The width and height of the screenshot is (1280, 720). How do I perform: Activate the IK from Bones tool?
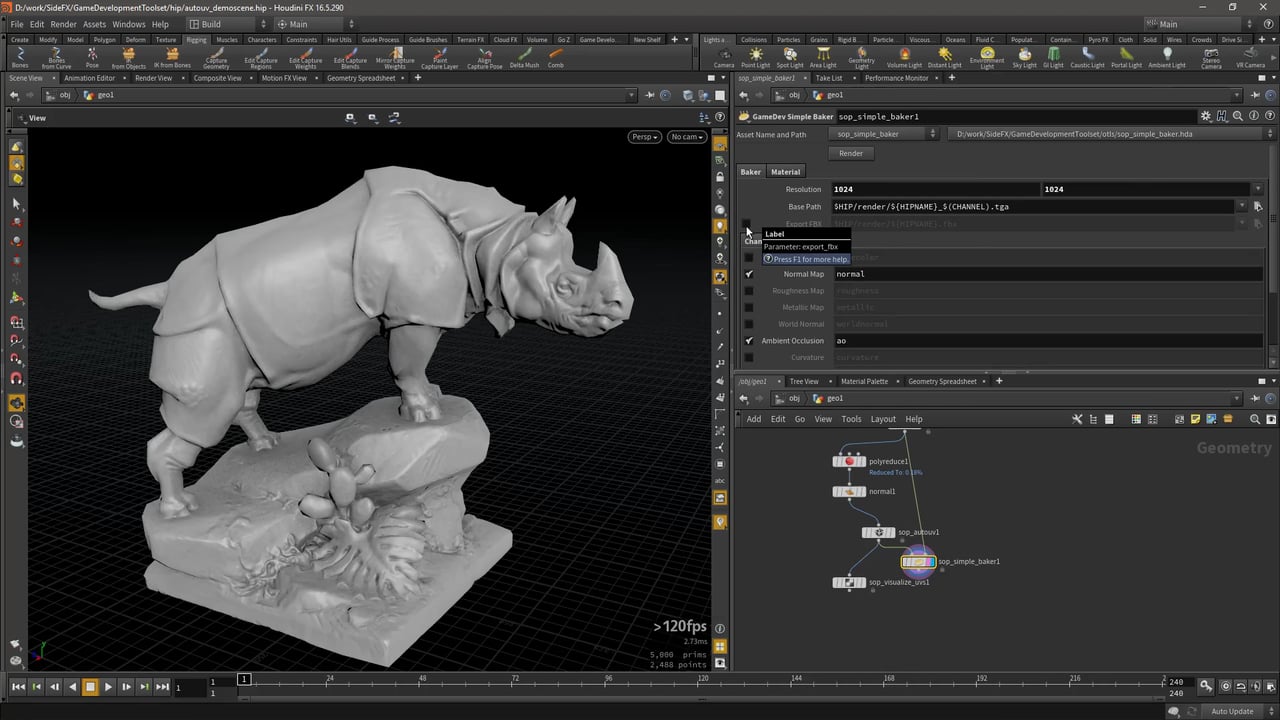(x=173, y=57)
